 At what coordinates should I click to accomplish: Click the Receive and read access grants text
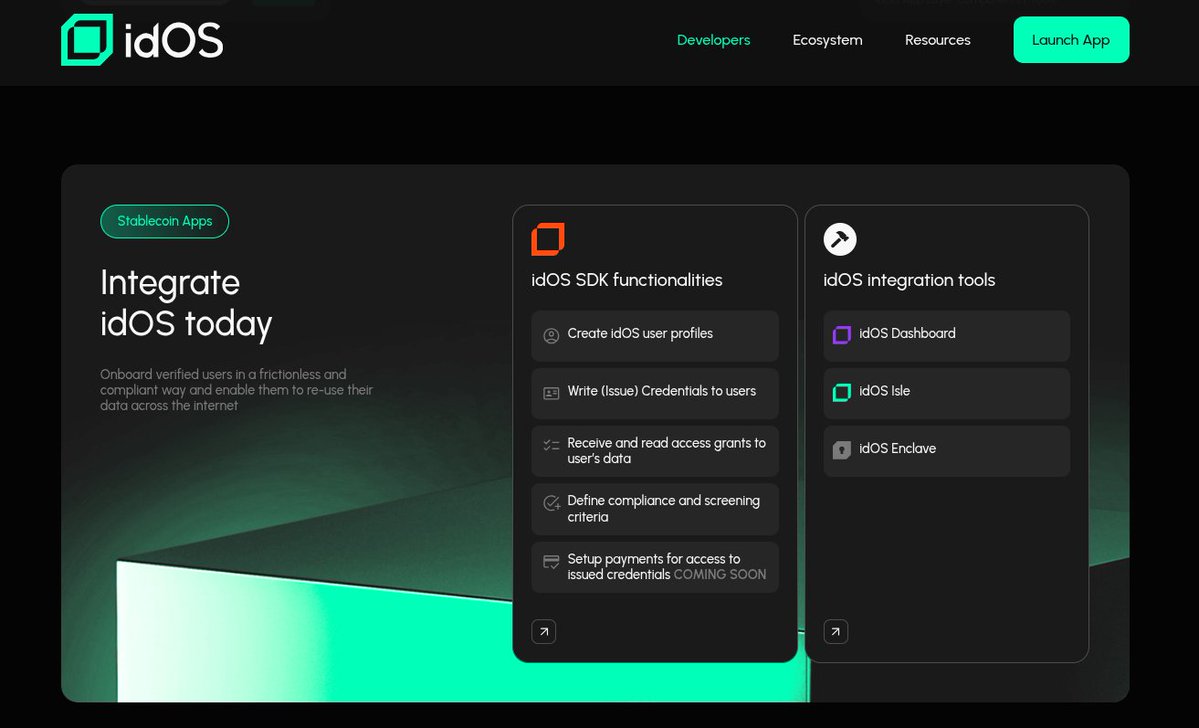pos(667,450)
